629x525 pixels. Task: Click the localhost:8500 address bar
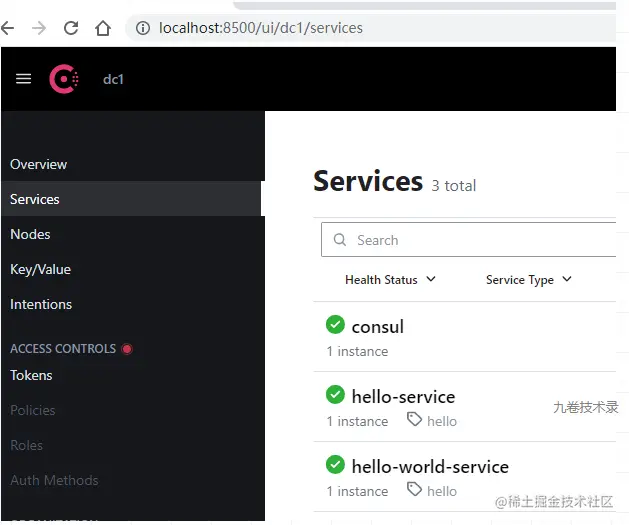[x=371, y=28]
